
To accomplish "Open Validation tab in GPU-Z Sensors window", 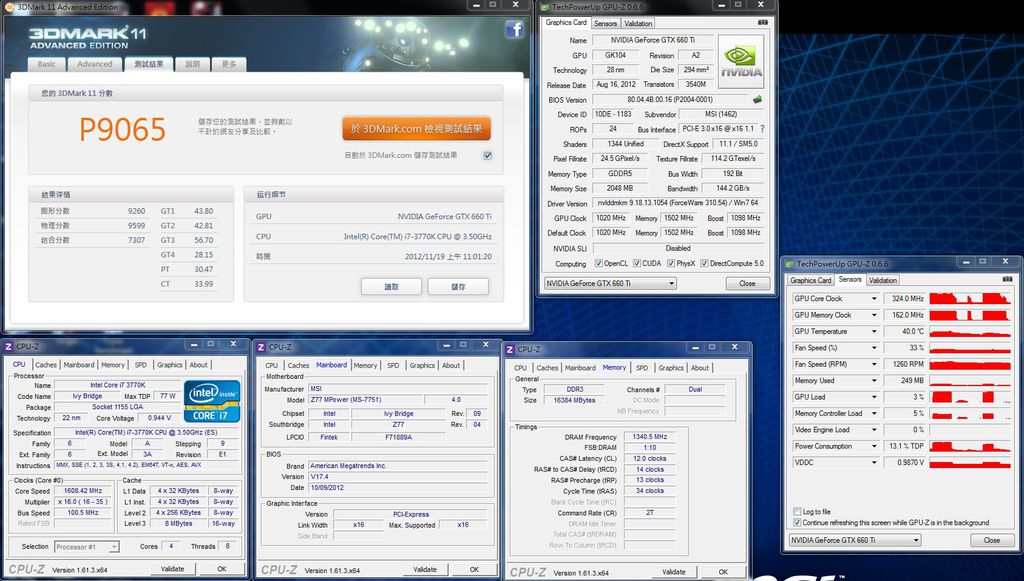I will coord(883,280).
